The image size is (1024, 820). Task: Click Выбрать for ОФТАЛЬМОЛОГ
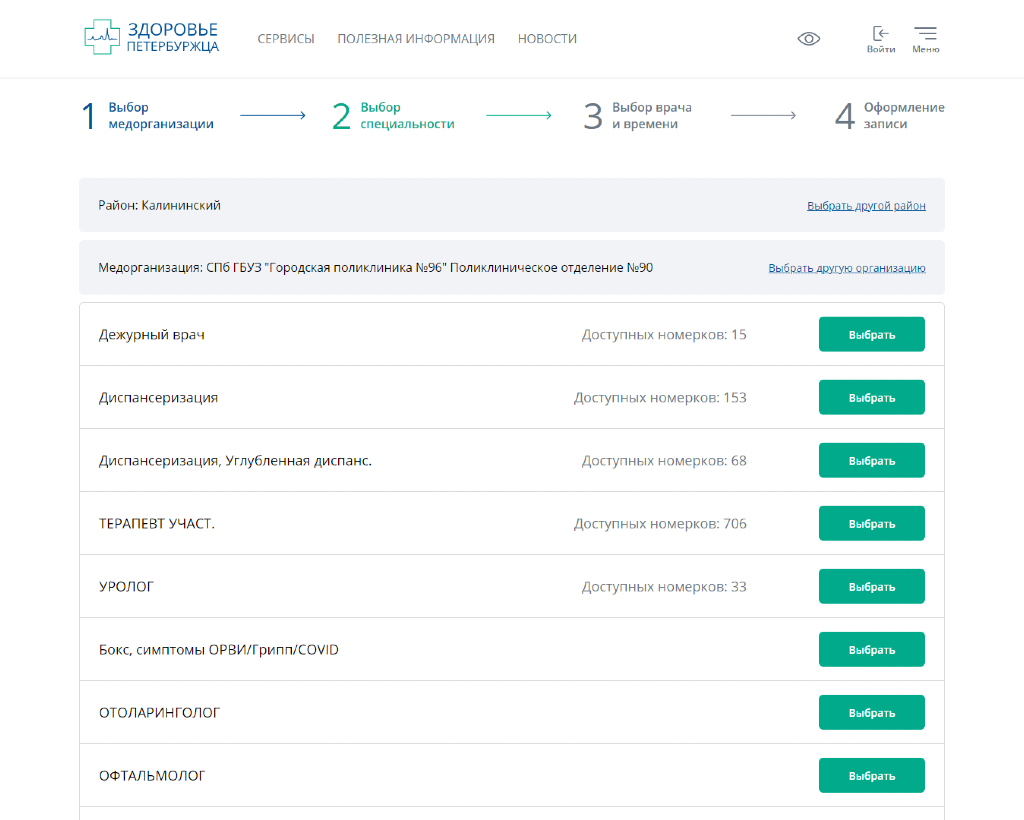click(872, 776)
